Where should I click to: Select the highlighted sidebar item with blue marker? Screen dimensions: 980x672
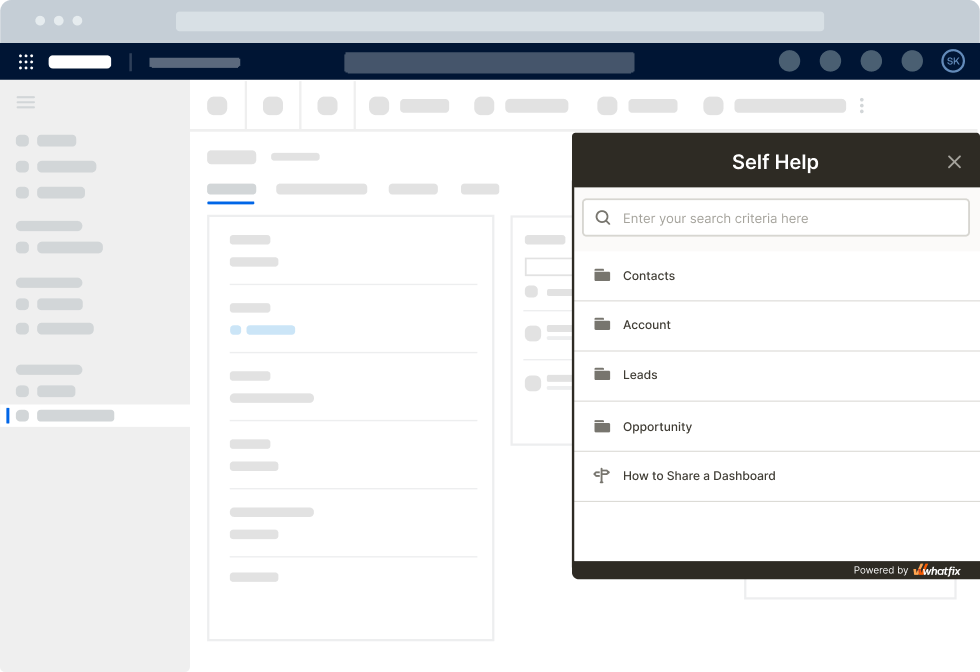(95, 416)
